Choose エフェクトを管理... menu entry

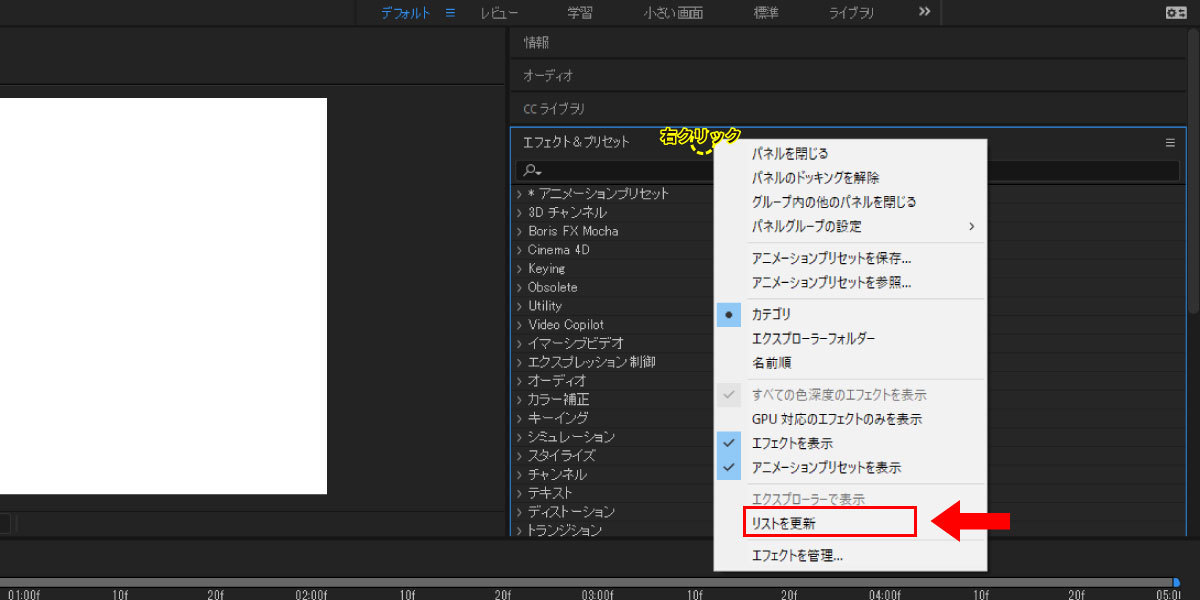pos(798,555)
